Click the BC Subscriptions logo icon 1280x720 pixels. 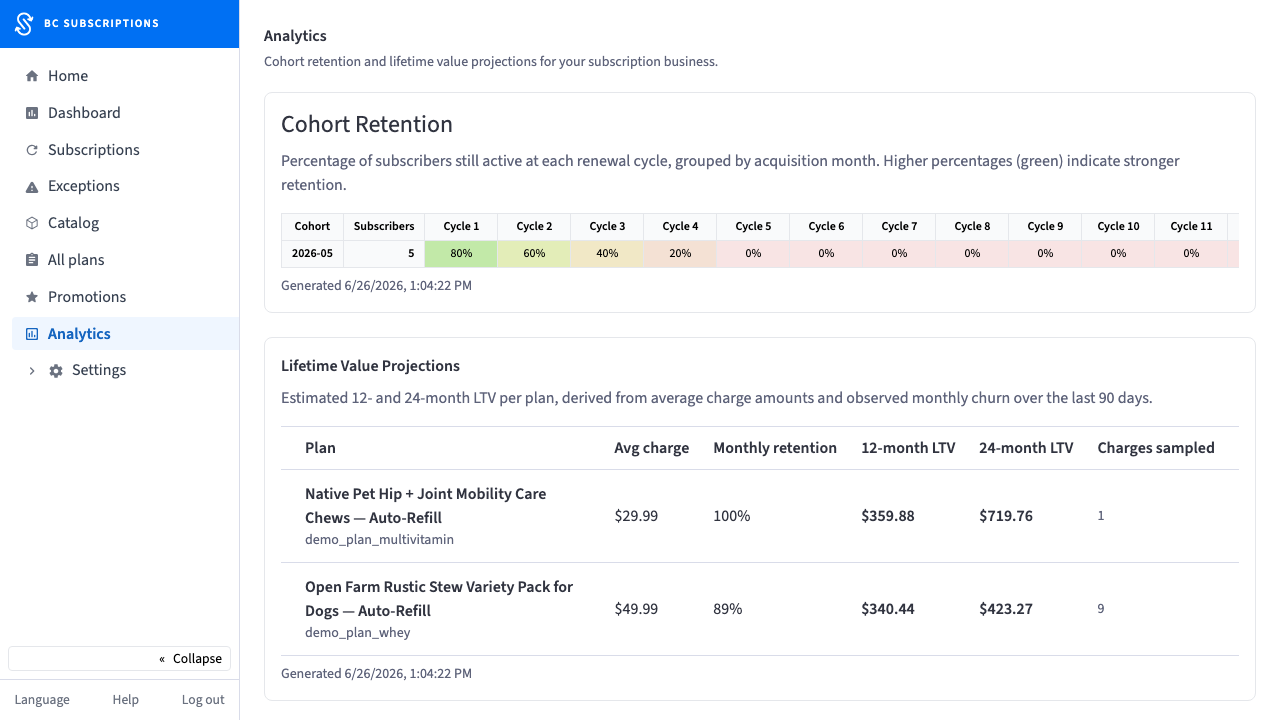25,23
